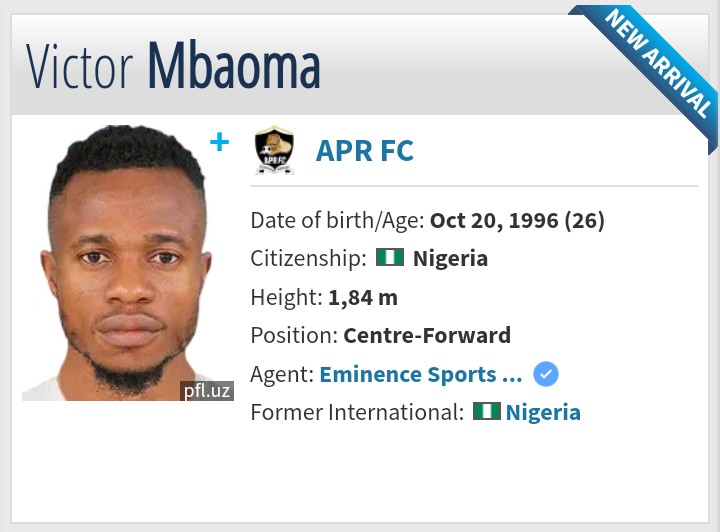Click the Victor Mbaoma name heading
This screenshot has height=532, width=720.
[173, 66]
